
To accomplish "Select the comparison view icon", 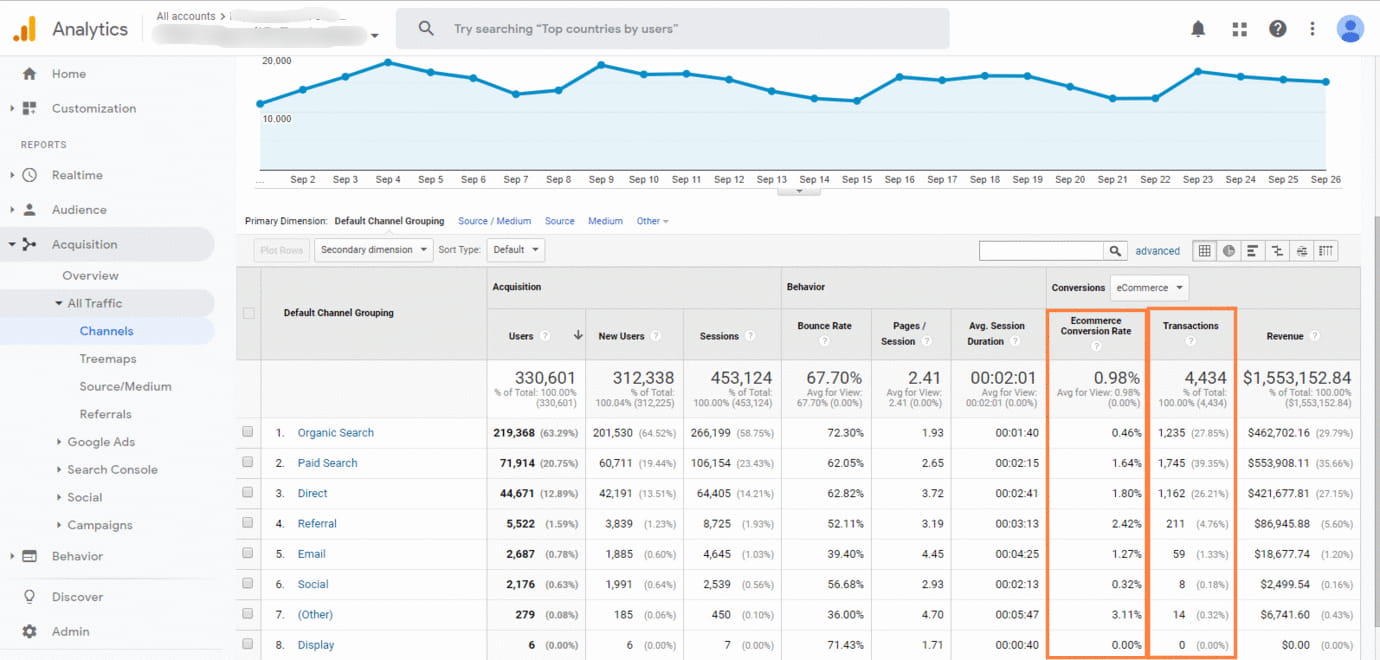I will tap(1277, 250).
